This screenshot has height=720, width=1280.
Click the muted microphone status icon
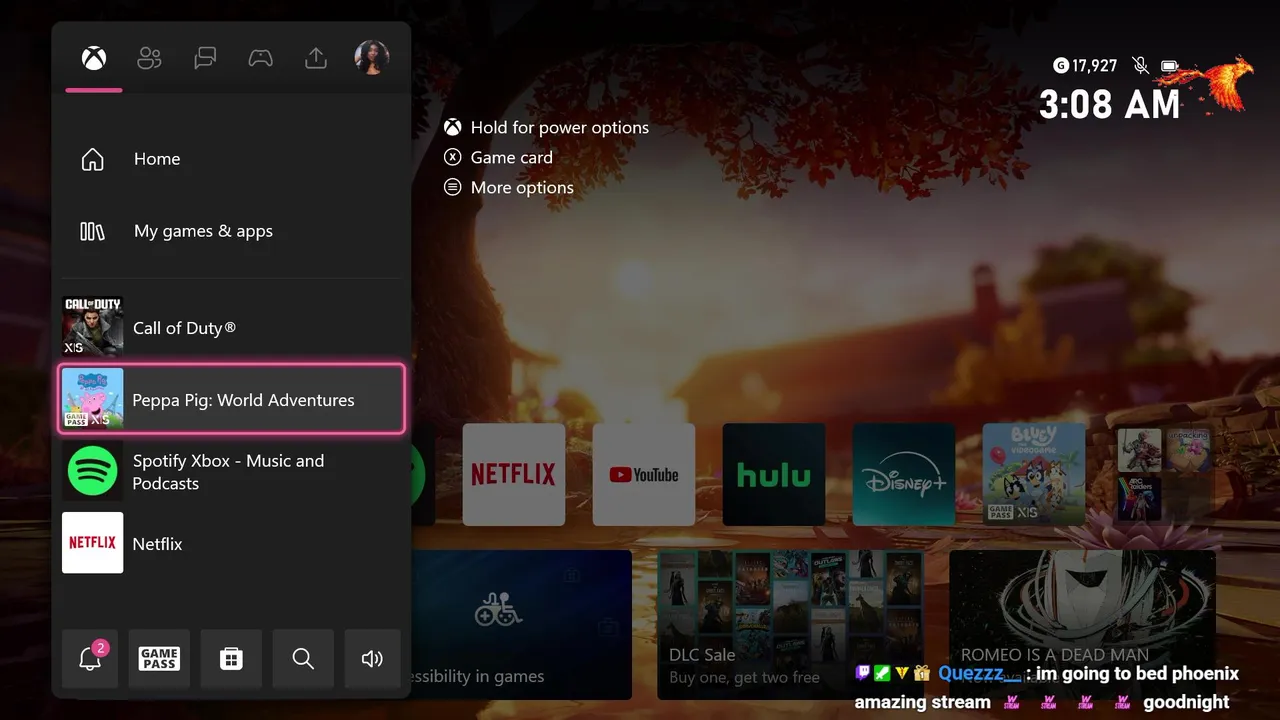(1140, 66)
